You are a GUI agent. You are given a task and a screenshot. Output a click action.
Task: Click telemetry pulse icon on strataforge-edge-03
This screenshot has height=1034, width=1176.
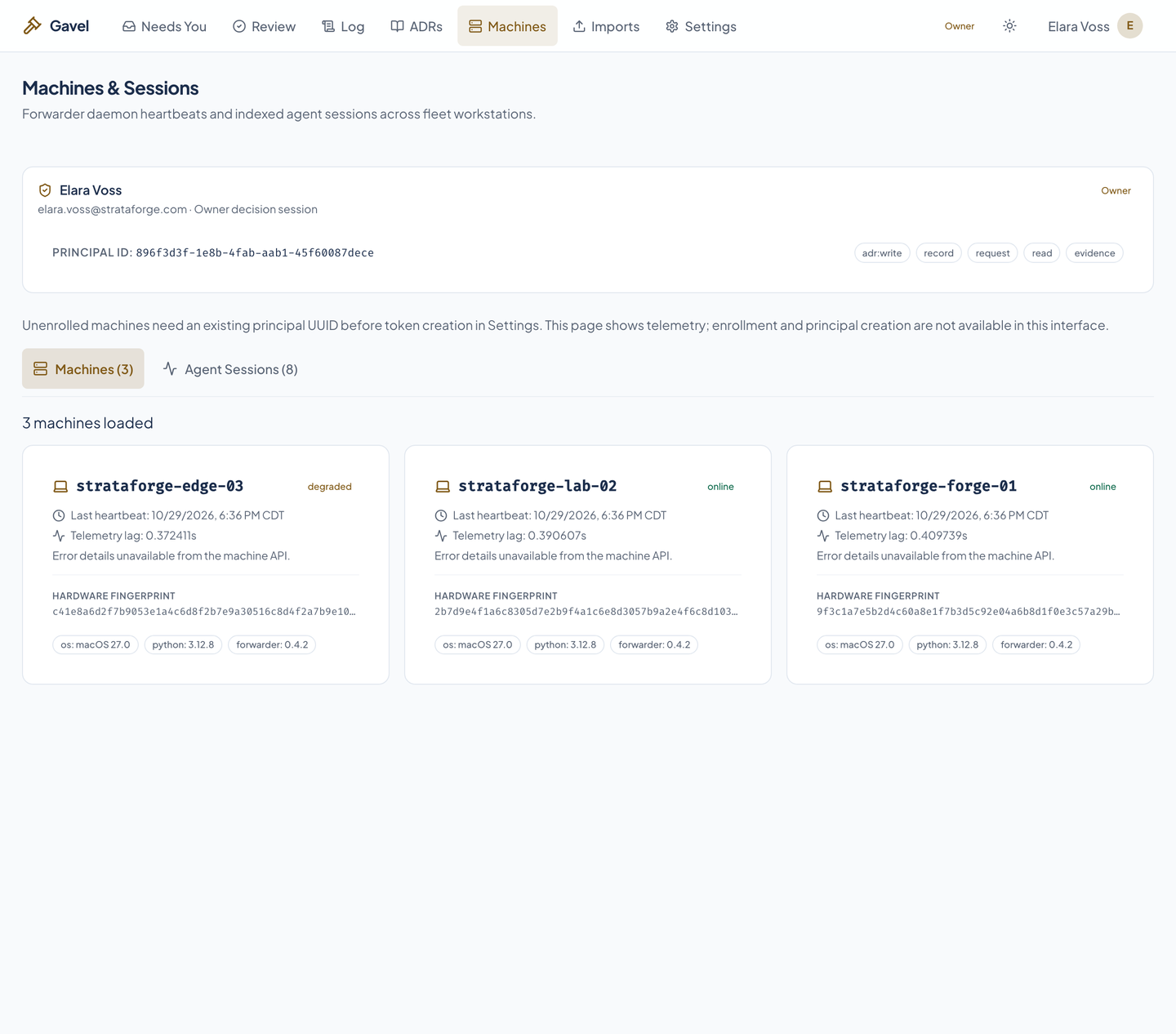[x=59, y=536]
